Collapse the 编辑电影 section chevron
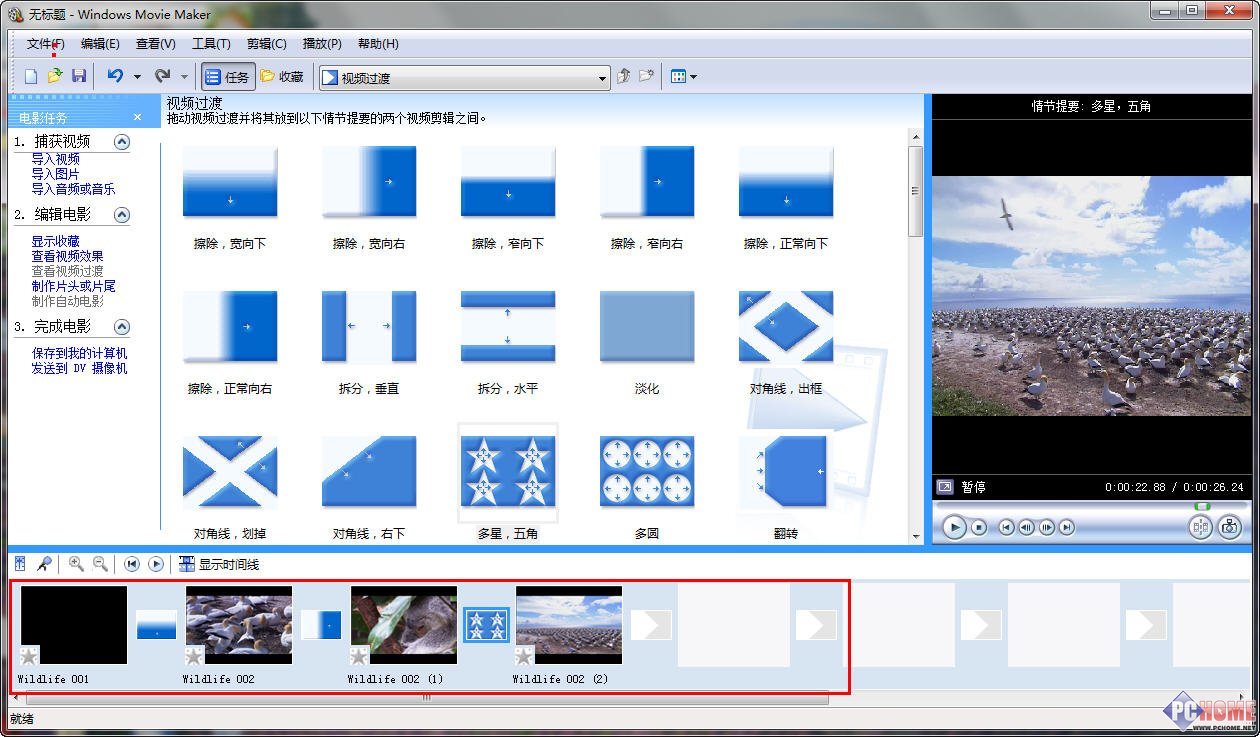1260x737 pixels. (121, 214)
